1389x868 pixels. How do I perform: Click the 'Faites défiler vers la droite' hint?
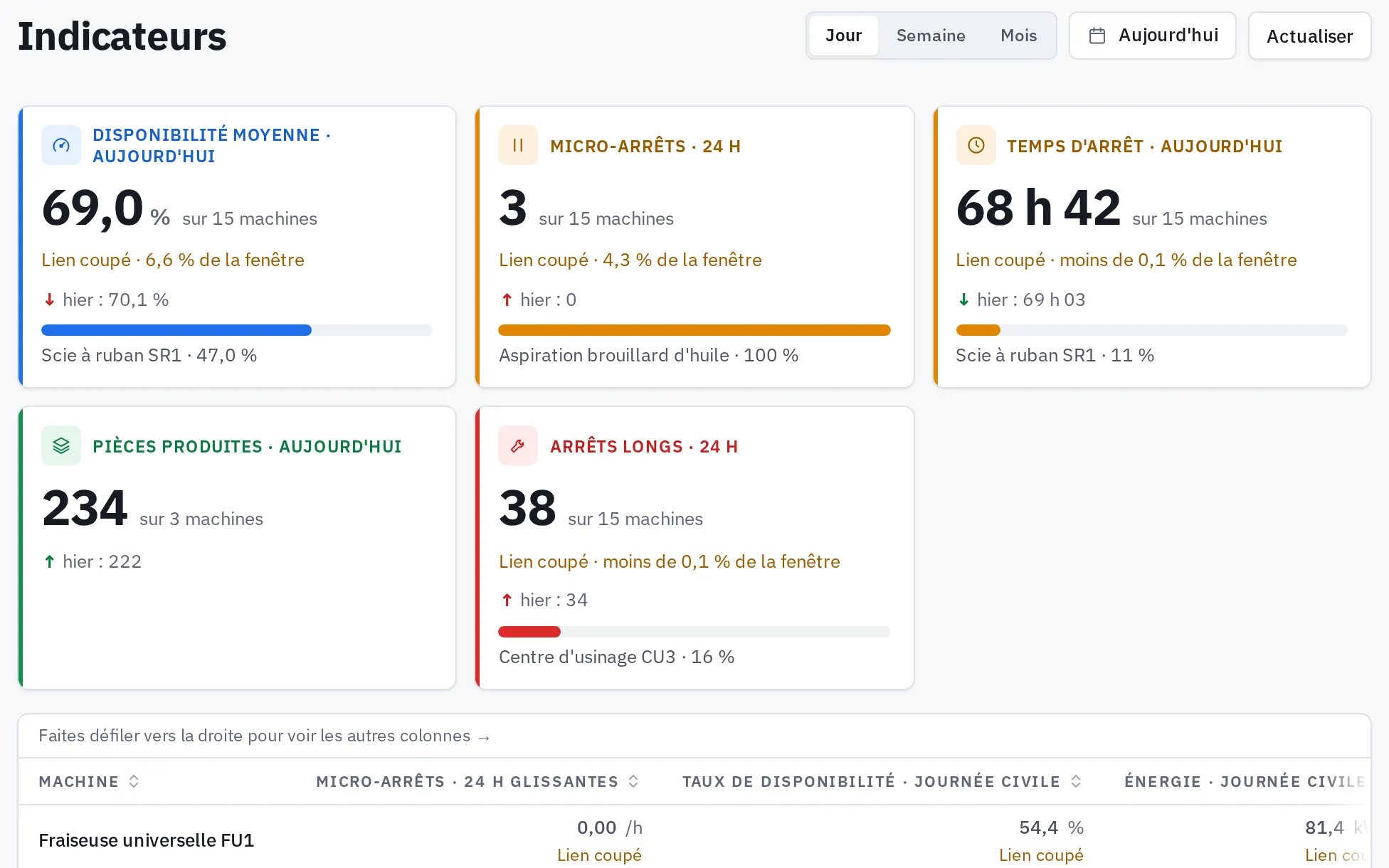(264, 736)
